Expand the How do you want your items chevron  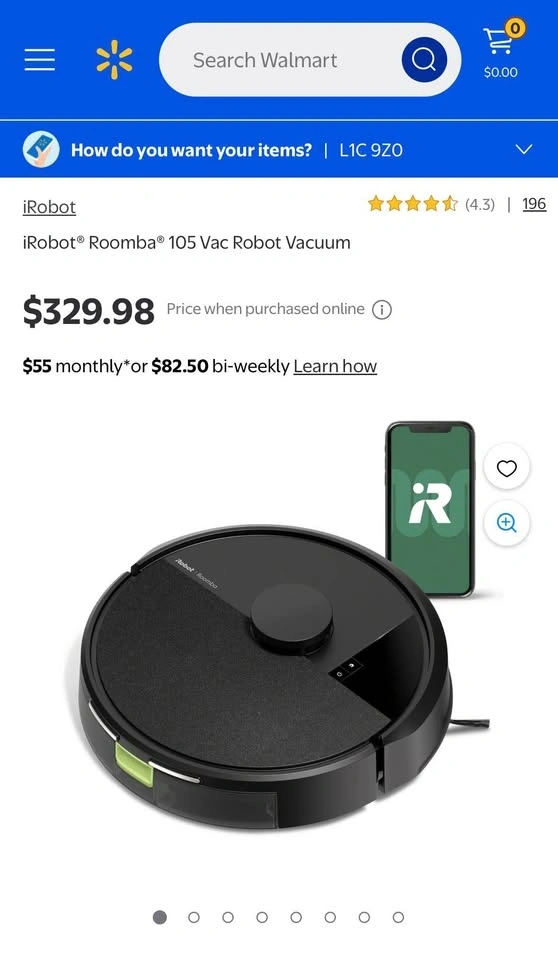(524, 149)
